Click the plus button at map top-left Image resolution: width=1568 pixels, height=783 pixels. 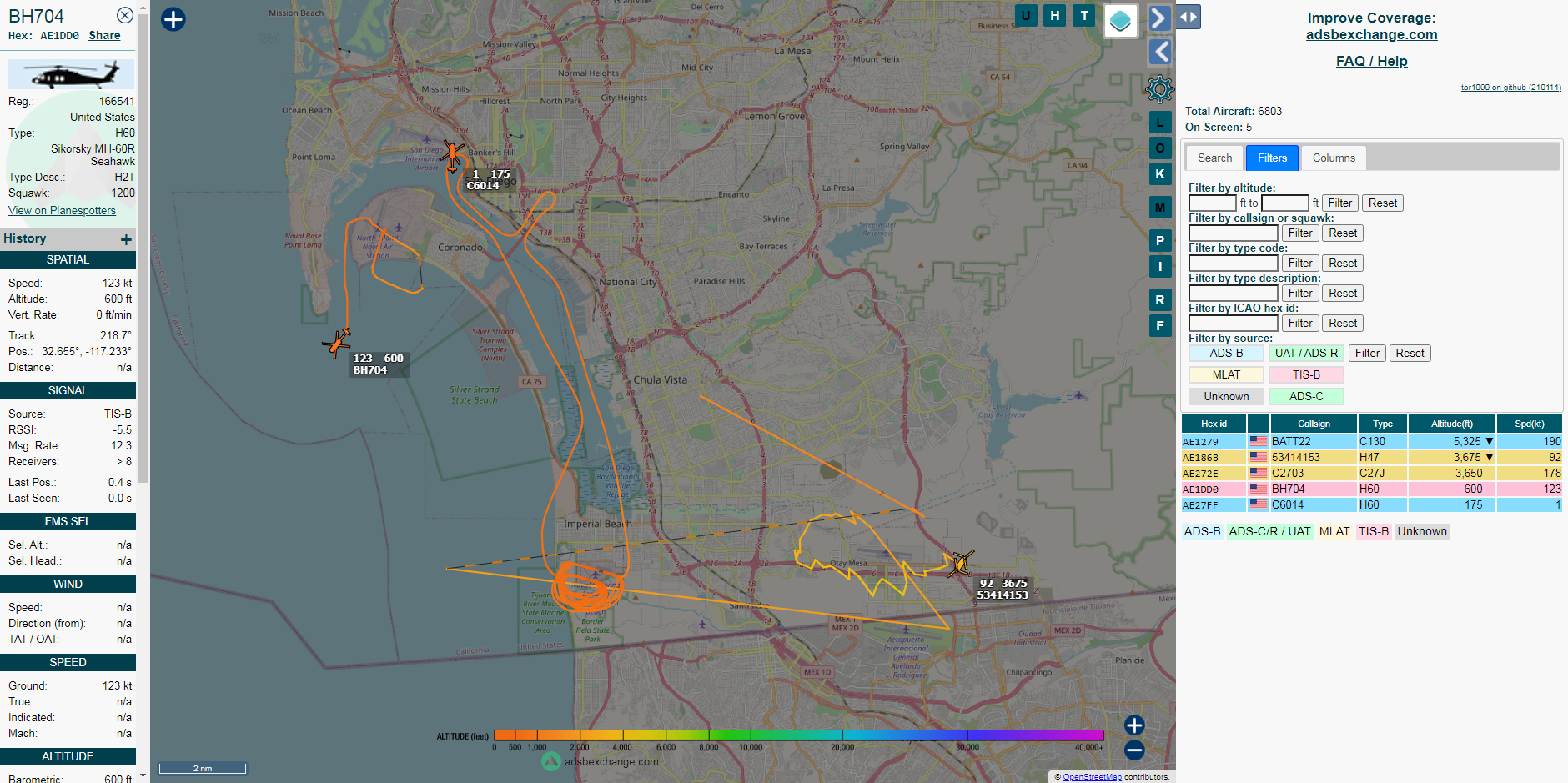173,19
